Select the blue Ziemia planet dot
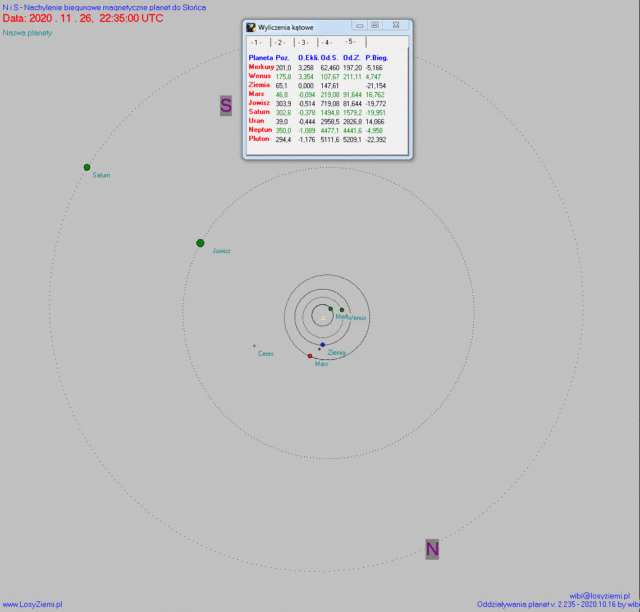This screenshot has height=612, width=640. (x=322, y=345)
